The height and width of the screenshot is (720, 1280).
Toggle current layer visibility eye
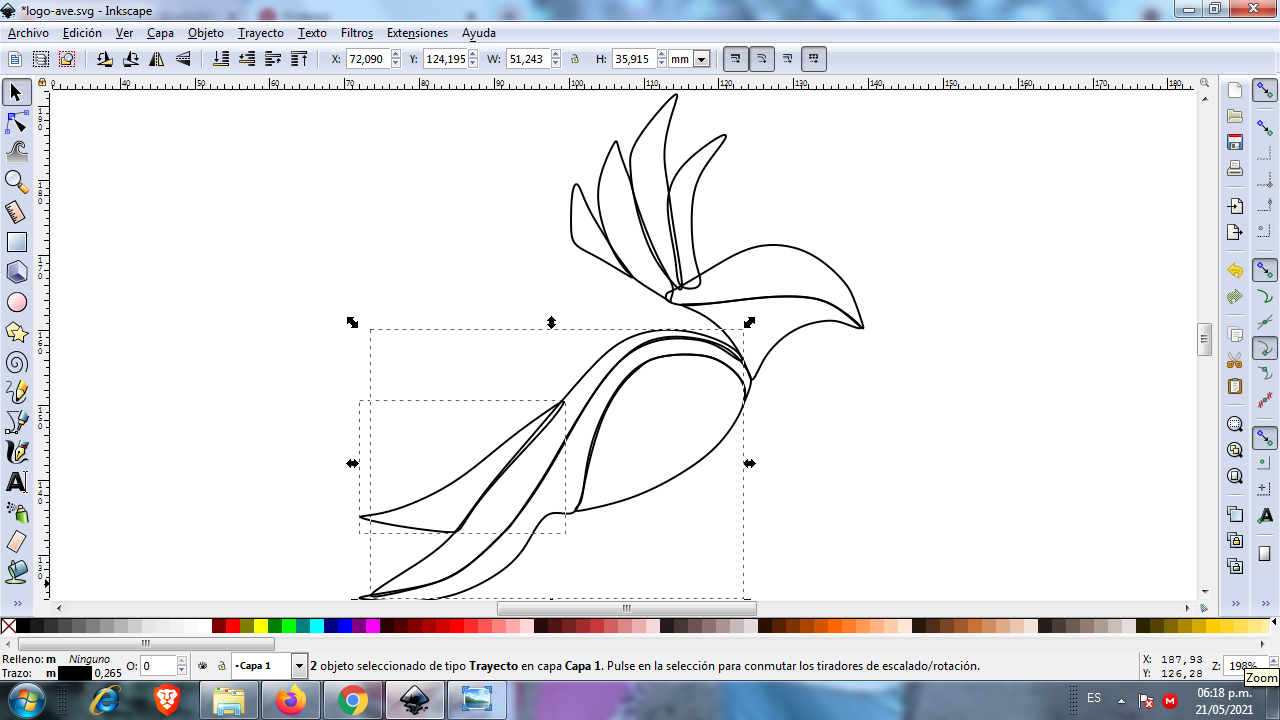203,665
